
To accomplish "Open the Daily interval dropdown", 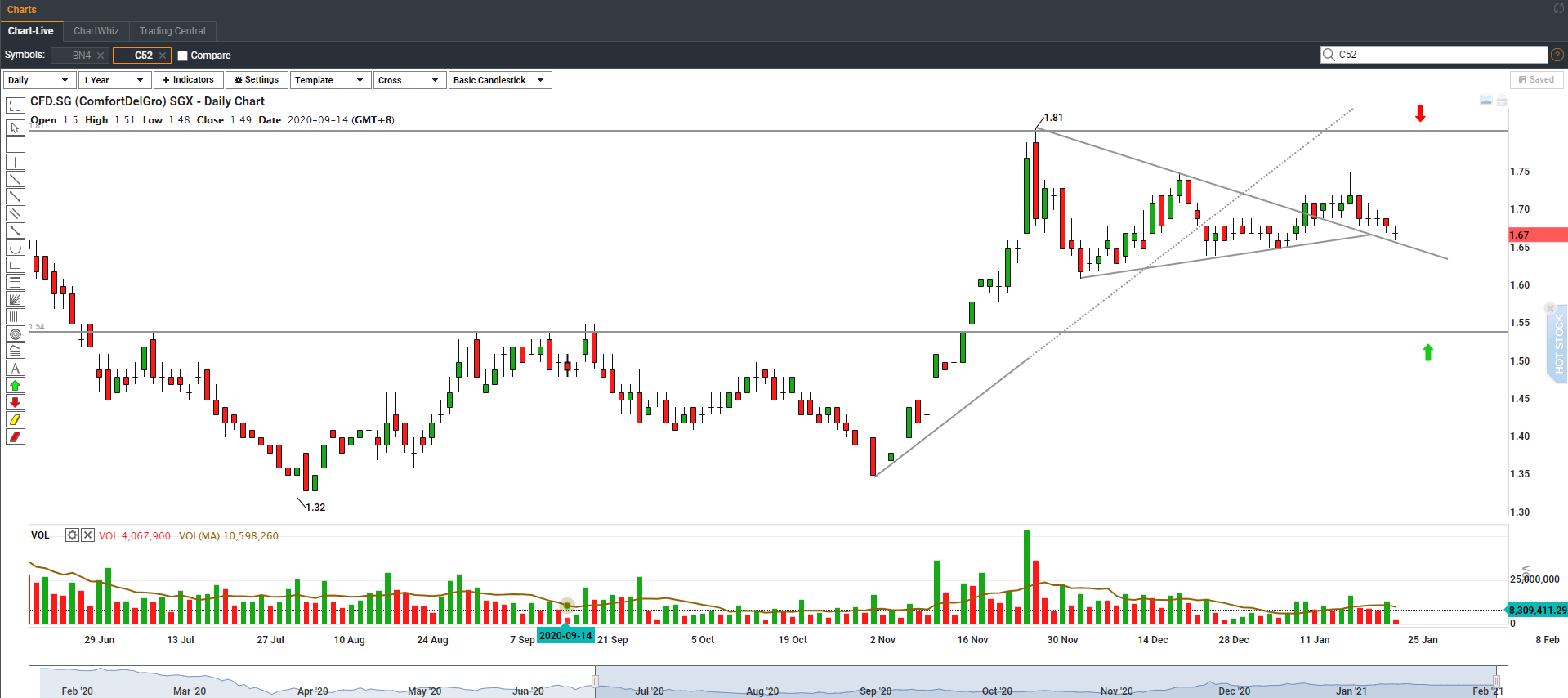I will [39, 80].
